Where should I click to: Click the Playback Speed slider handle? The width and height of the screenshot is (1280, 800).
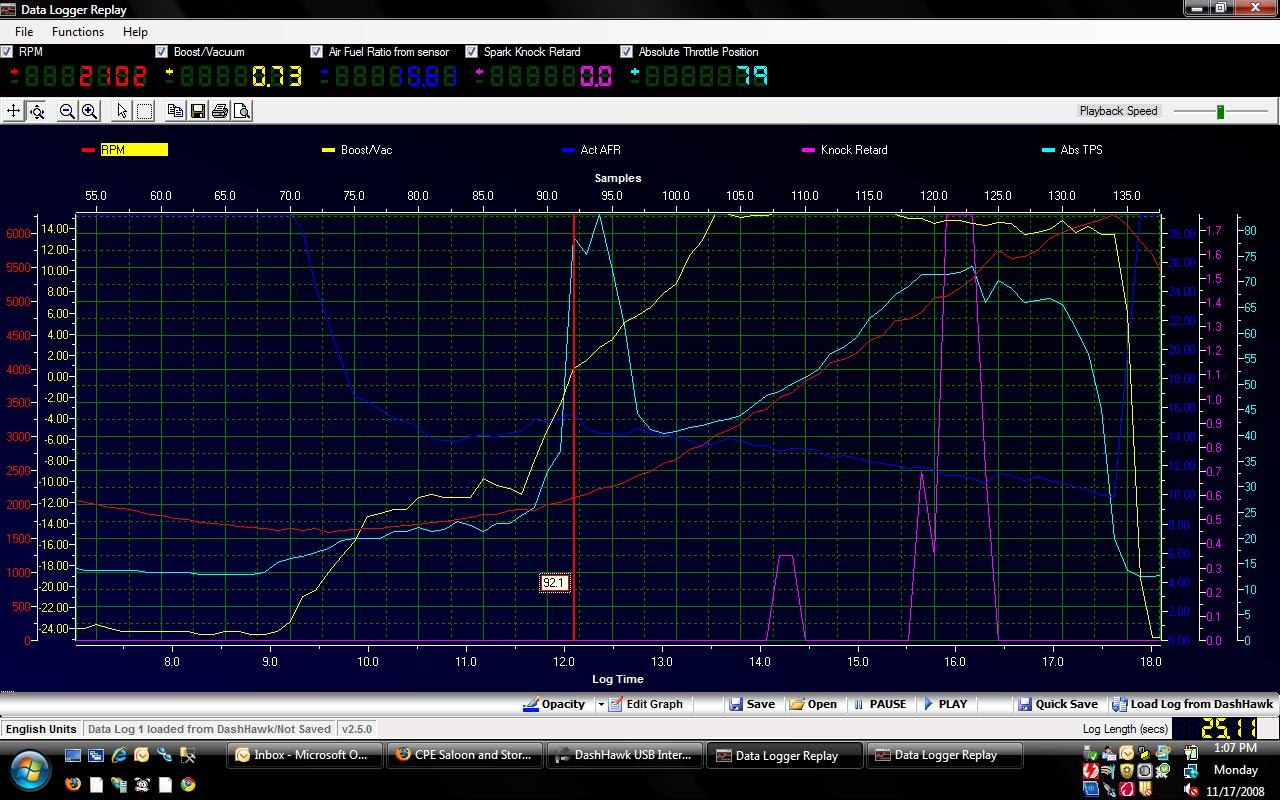[1220, 111]
